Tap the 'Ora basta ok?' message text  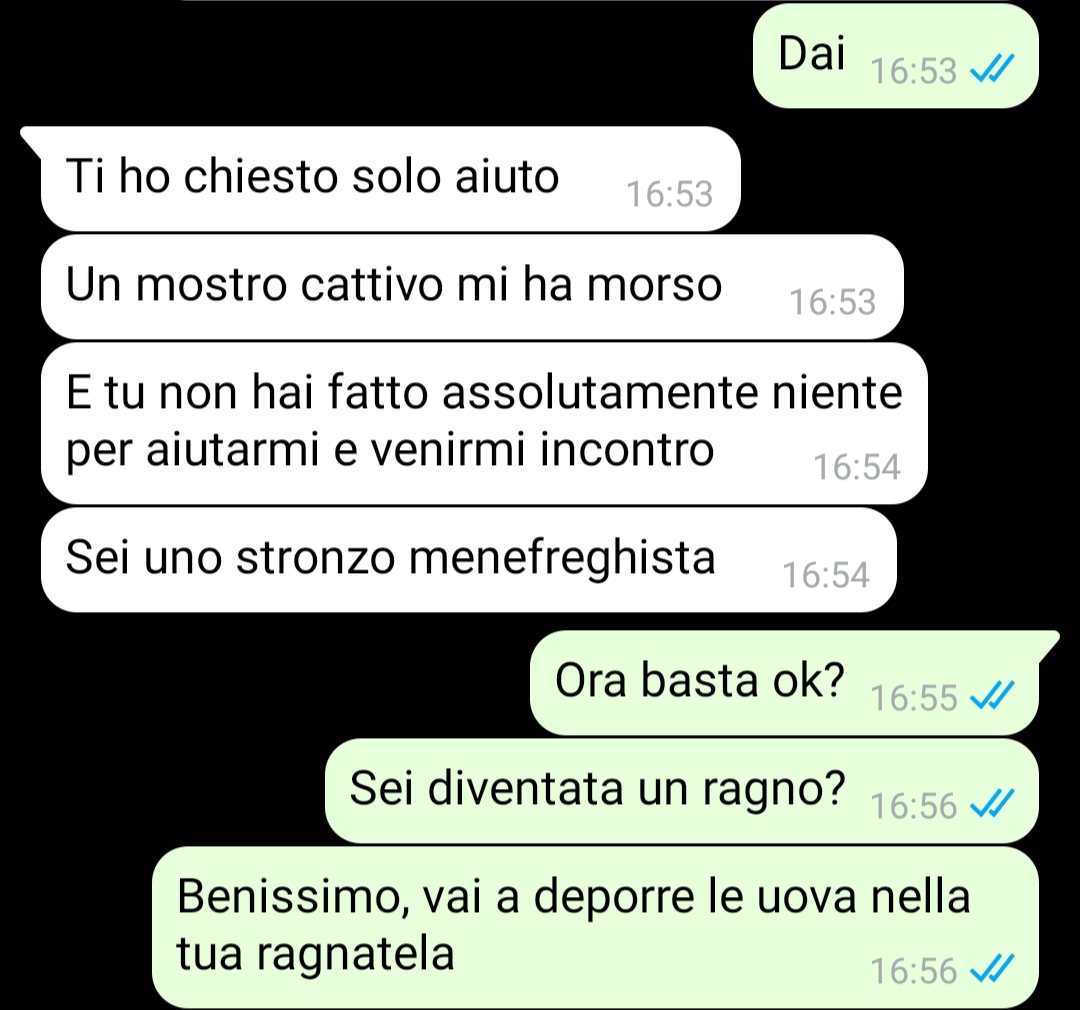(700, 681)
